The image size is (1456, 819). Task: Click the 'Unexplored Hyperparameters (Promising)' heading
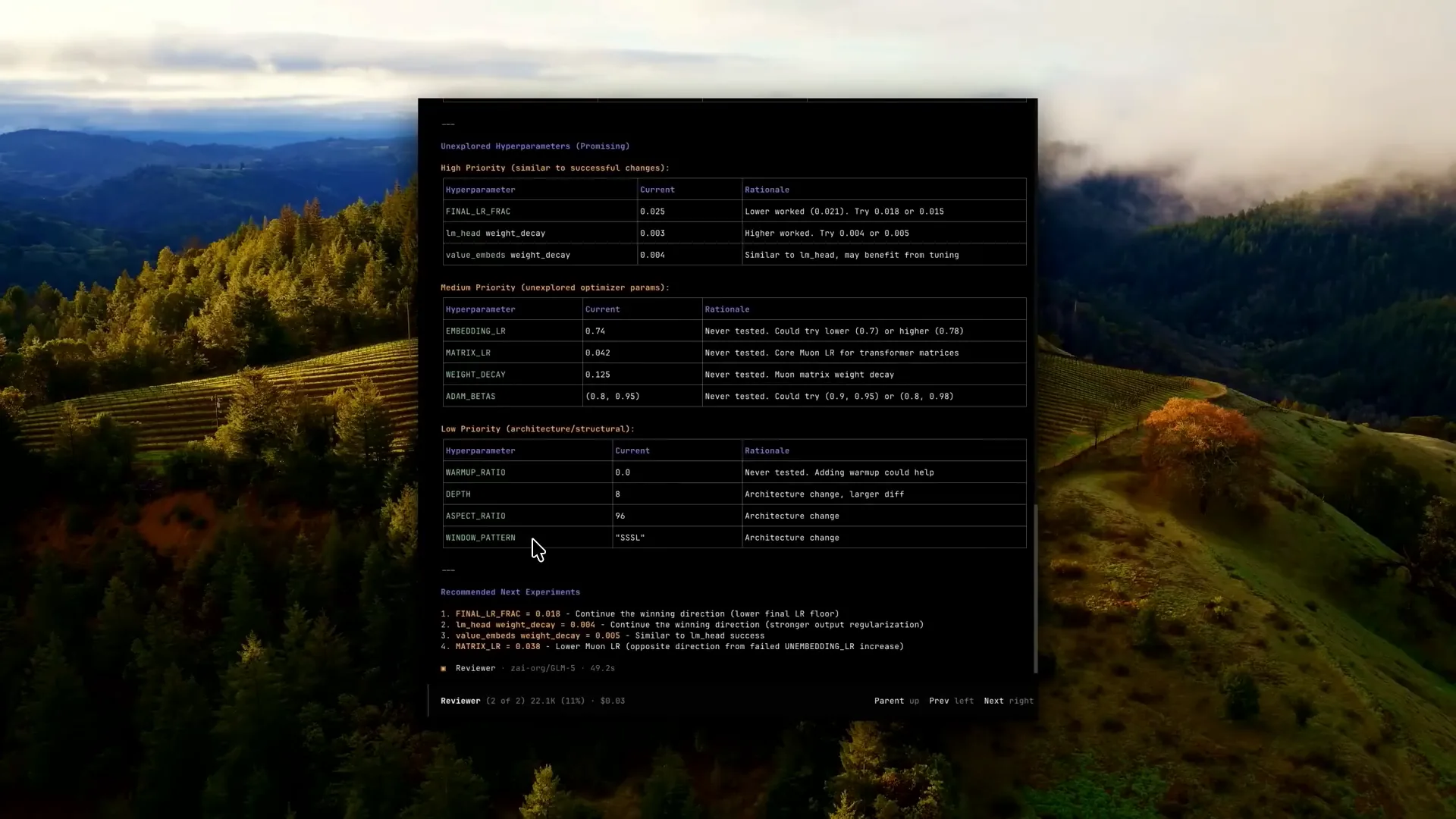pos(535,146)
